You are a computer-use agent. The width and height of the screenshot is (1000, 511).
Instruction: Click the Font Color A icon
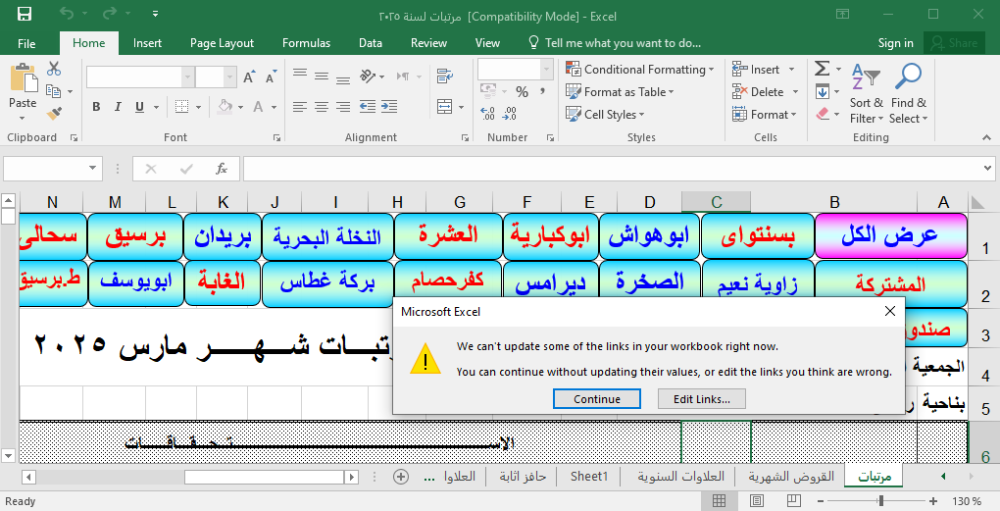point(258,107)
